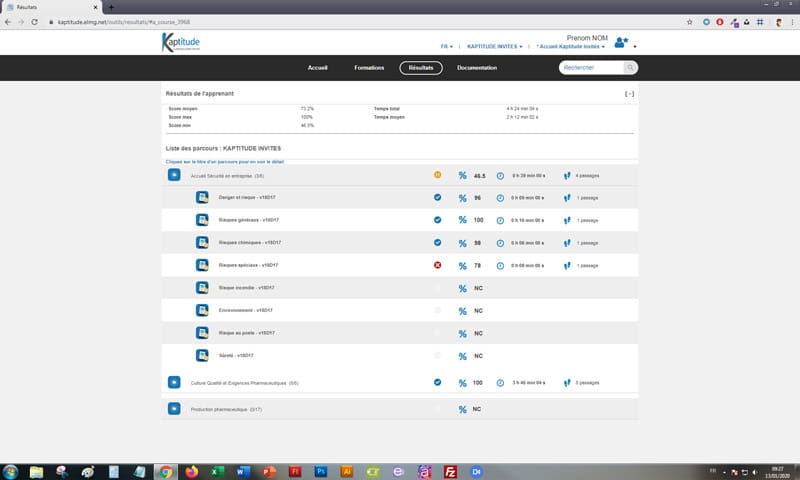
Task: Open Photoshop from the Windows taskbar
Action: 321,470
